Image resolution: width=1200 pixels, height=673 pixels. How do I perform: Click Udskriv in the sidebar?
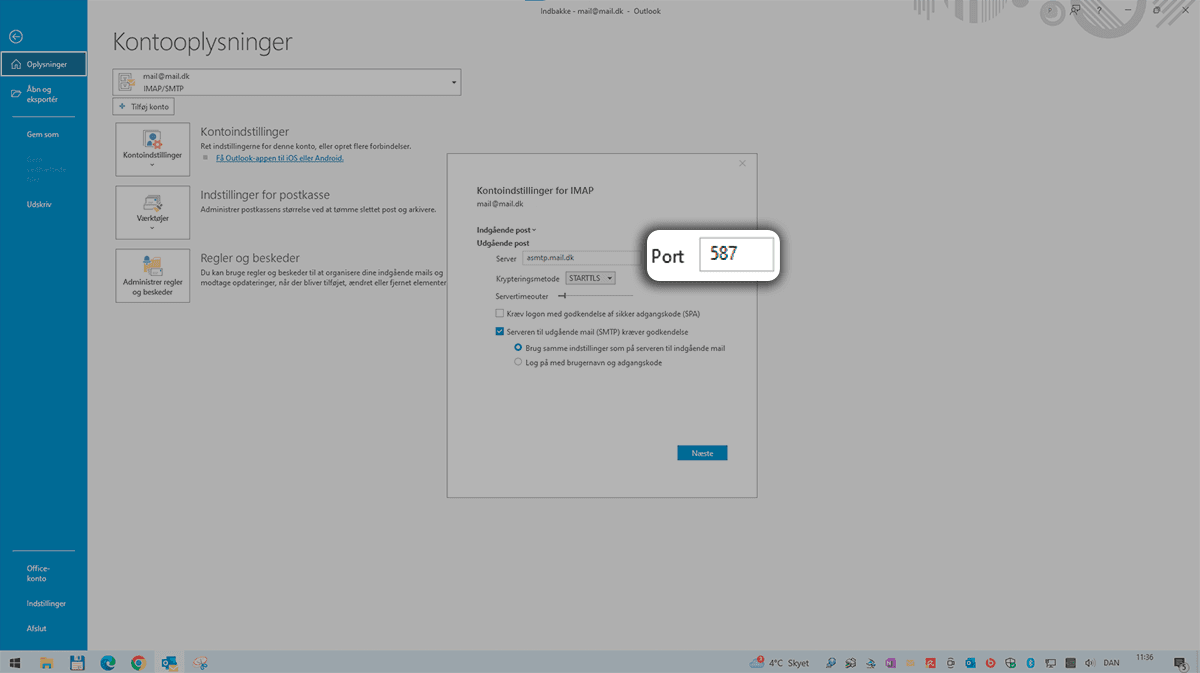(x=40, y=204)
